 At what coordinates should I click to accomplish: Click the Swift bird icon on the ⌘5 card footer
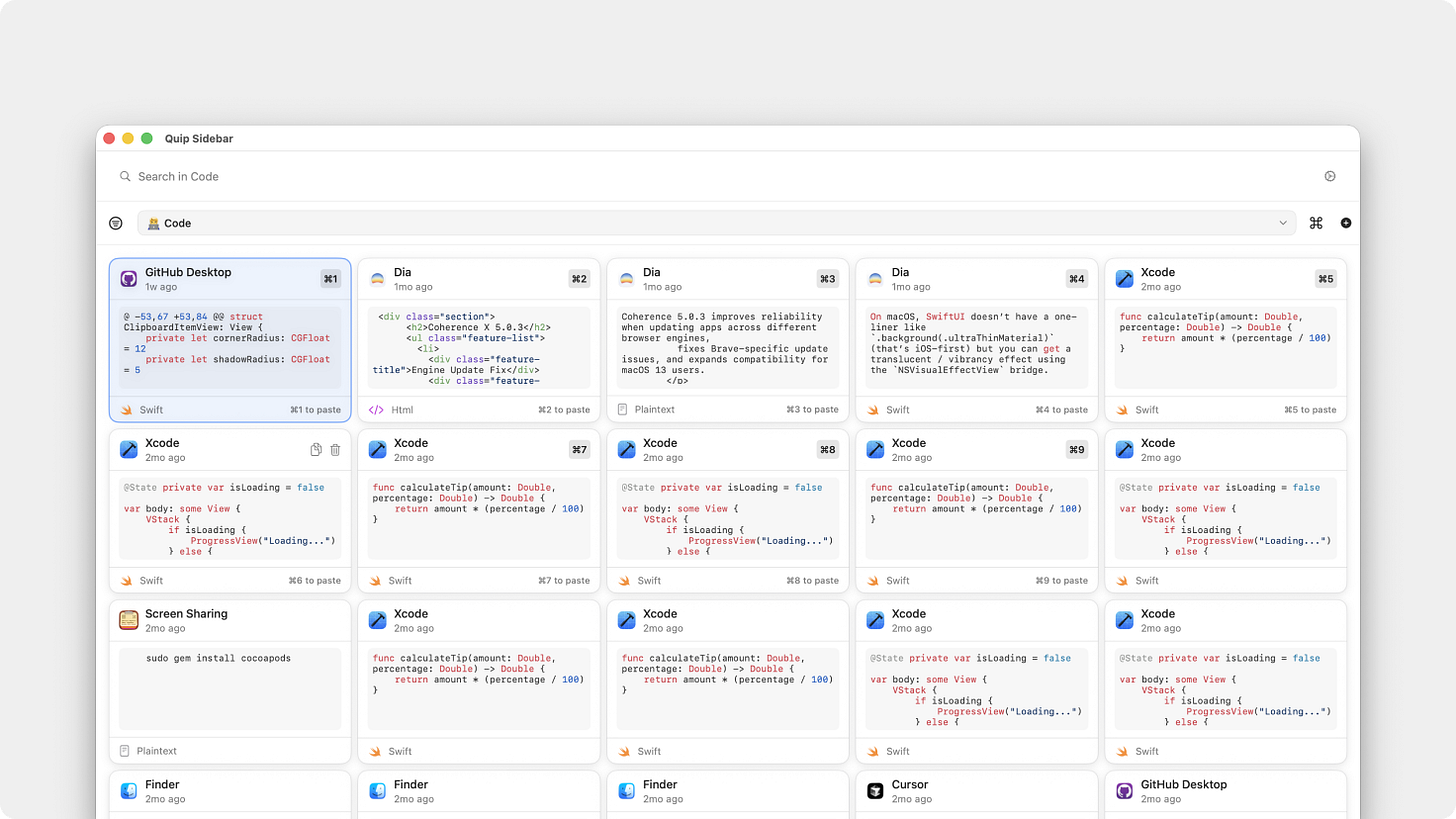[x=1122, y=410]
